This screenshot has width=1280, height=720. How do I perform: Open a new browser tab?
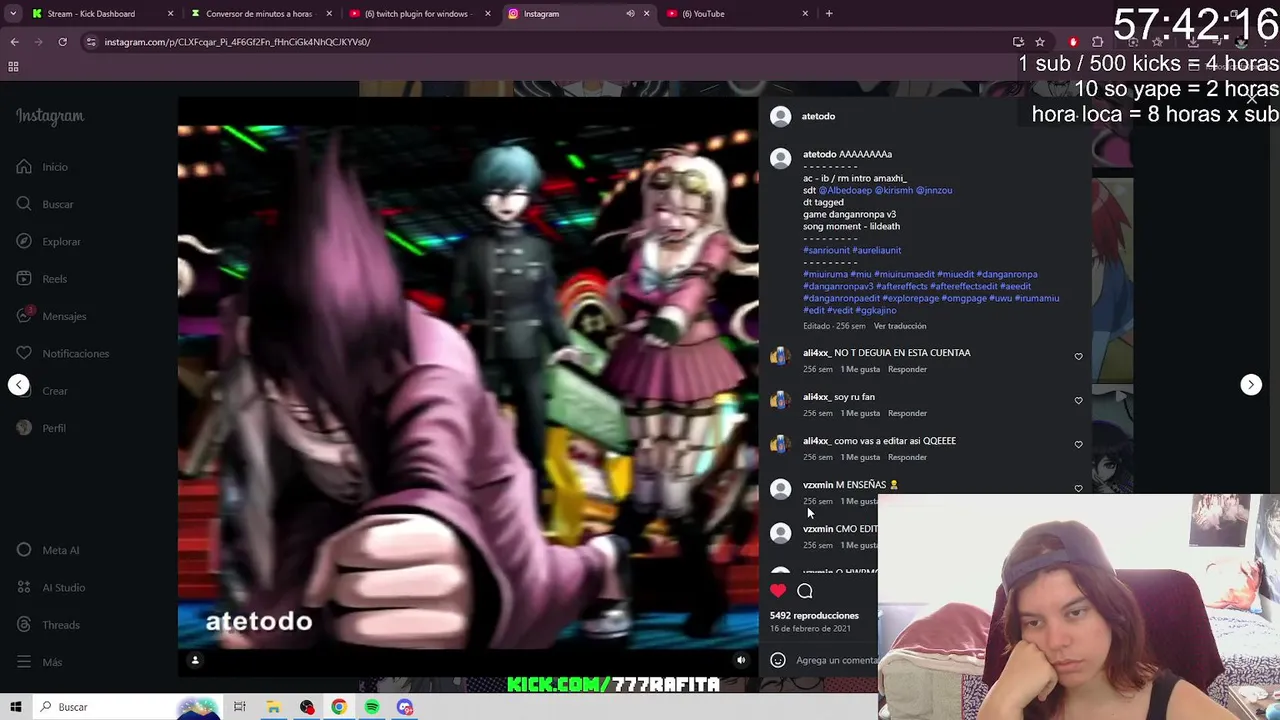(x=829, y=14)
